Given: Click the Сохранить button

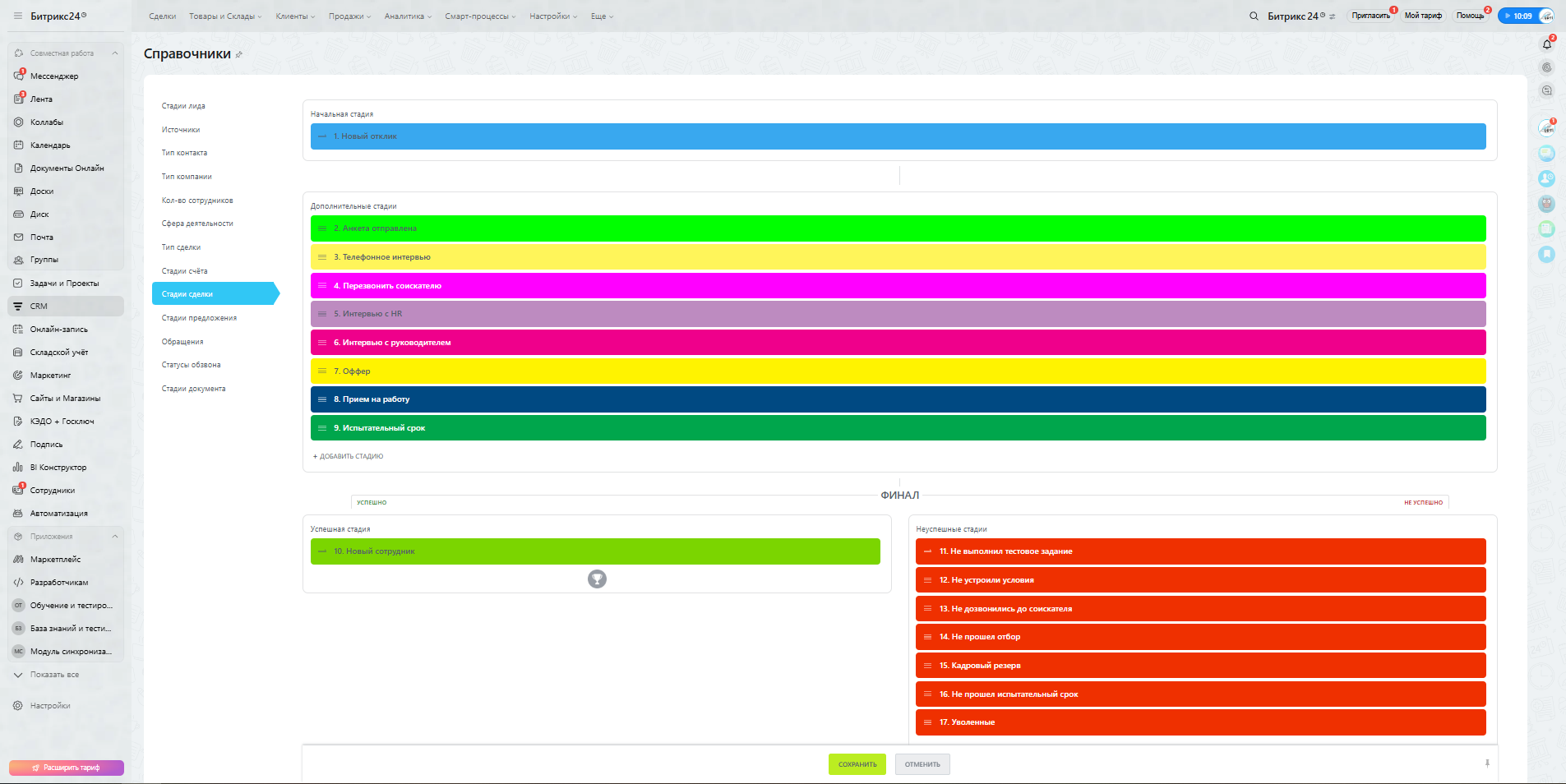Looking at the screenshot, I should pyautogui.click(x=857, y=764).
